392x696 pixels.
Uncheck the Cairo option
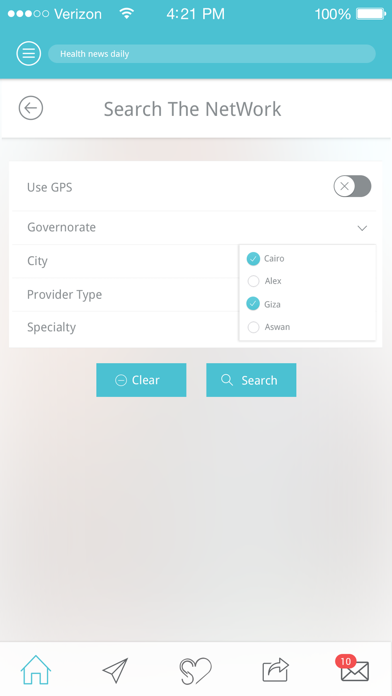point(253,259)
